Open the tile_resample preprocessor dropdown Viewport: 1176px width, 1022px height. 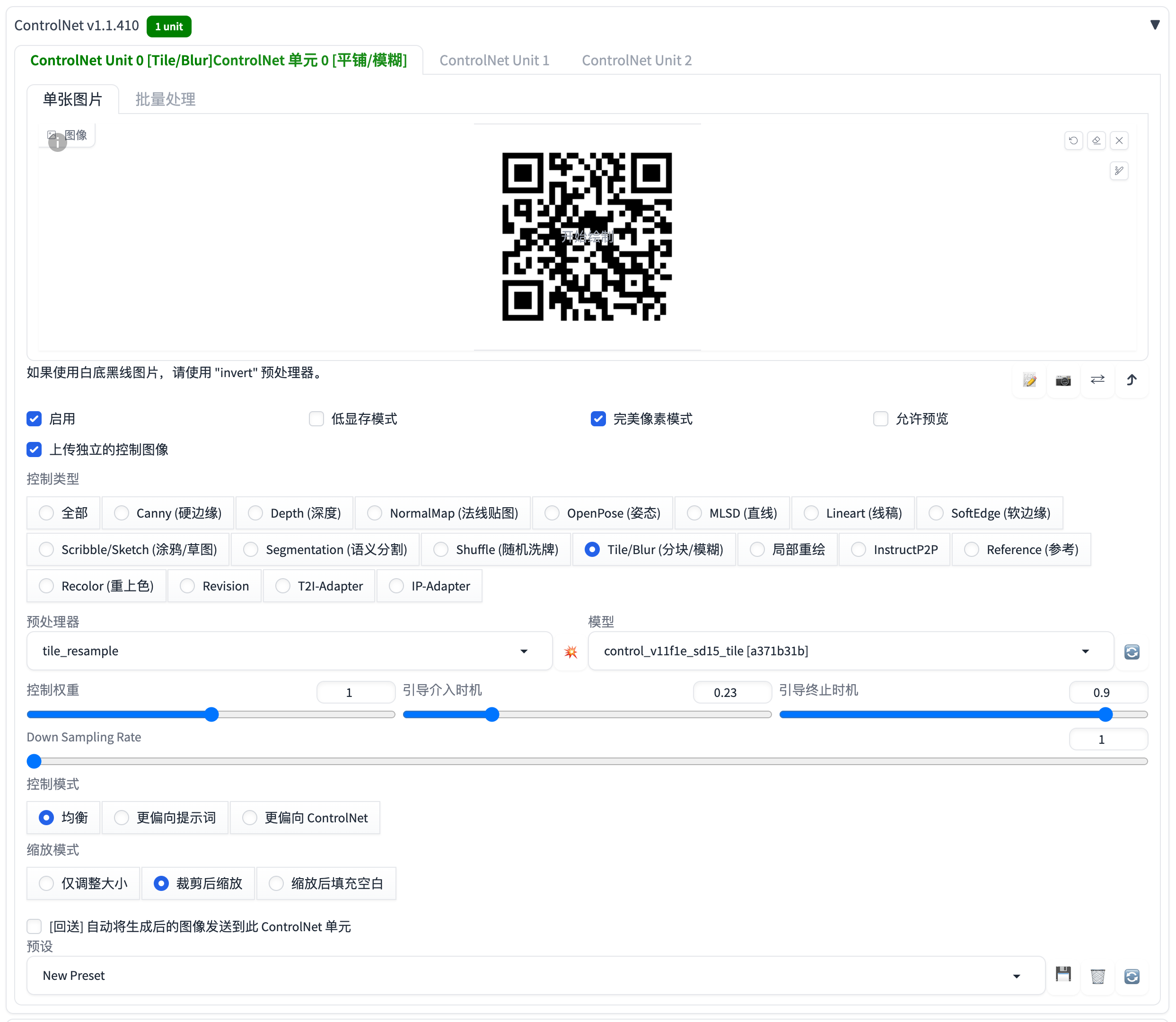pos(289,651)
